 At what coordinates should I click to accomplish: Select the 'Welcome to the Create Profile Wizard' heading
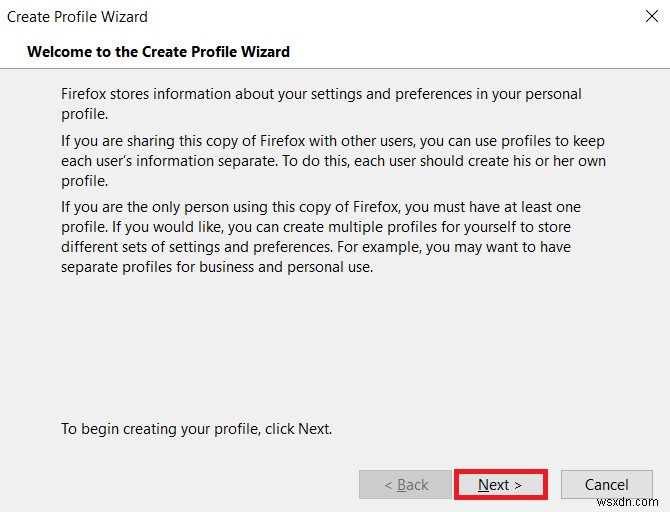158,51
